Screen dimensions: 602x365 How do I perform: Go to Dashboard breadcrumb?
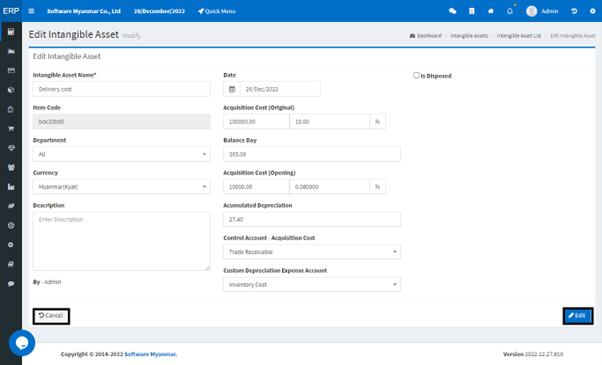[x=426, y=36]
